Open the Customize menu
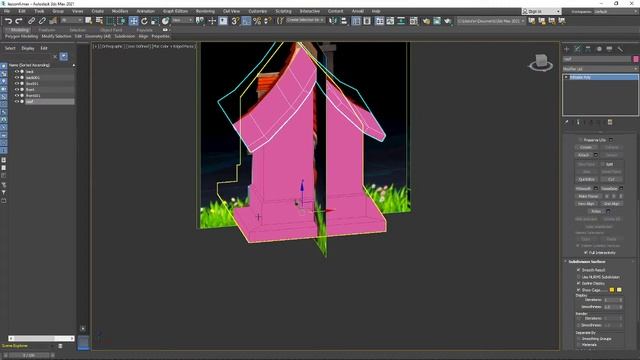Screen dimensions: 640x360 258,11
